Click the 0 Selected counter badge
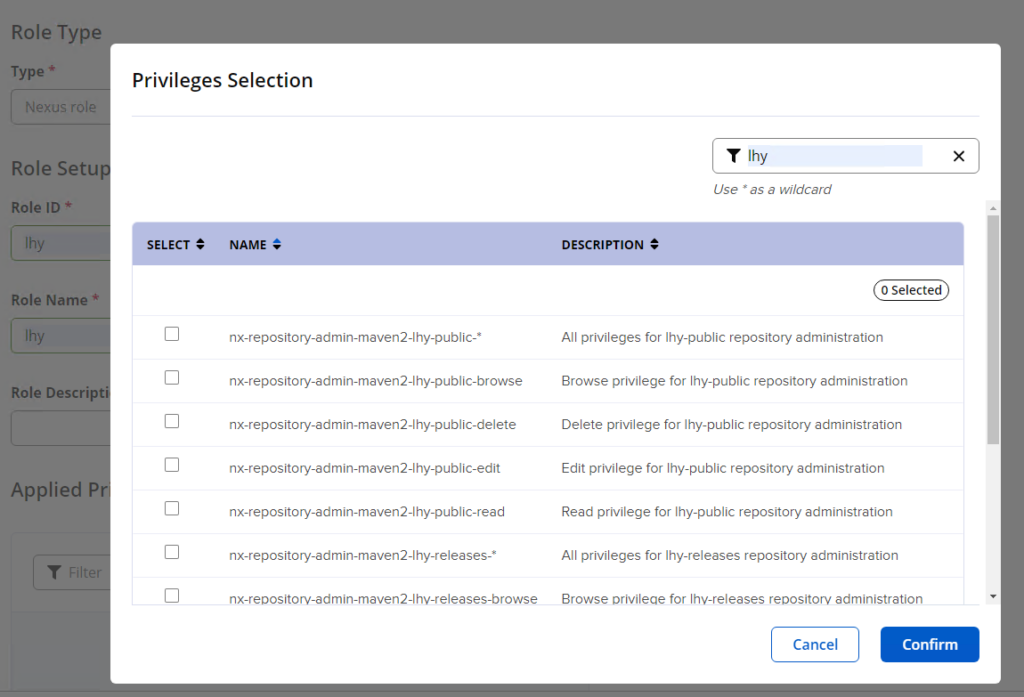The width and height of the screenshot is (1024, 697). click(910, 290)
